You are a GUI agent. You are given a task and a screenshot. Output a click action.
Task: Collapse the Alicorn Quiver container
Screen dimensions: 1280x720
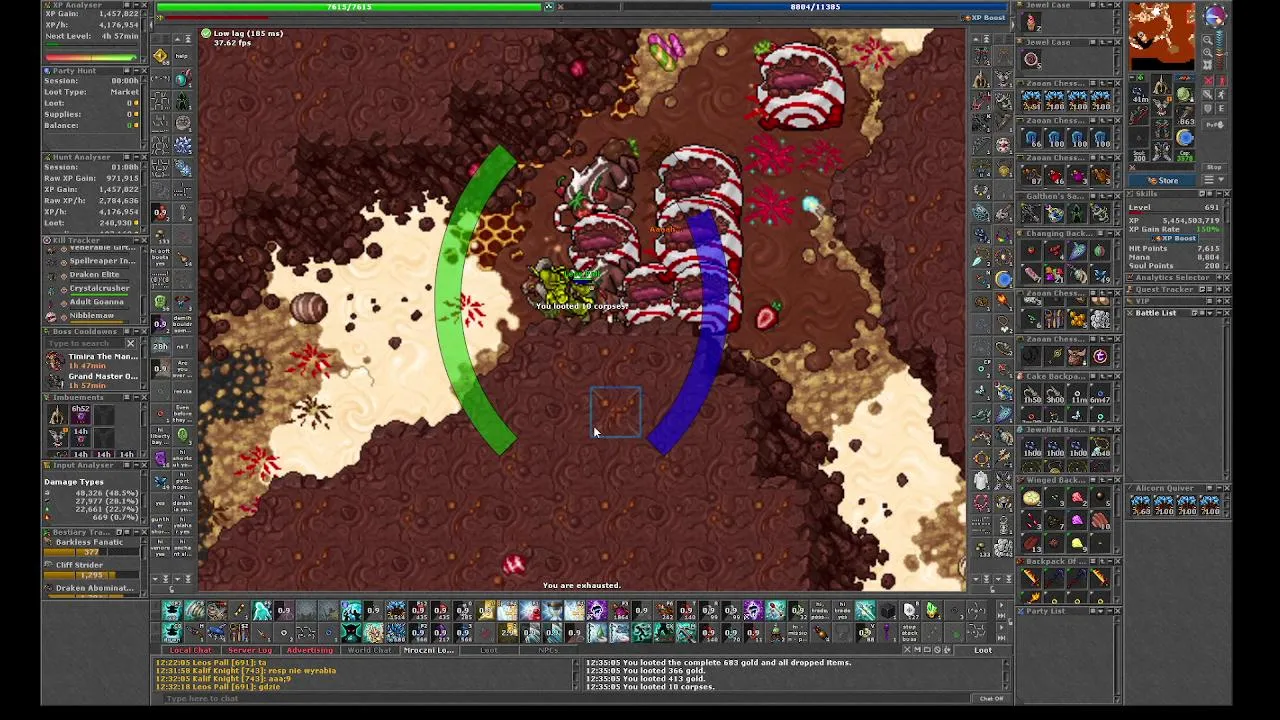coord(1219,488)
